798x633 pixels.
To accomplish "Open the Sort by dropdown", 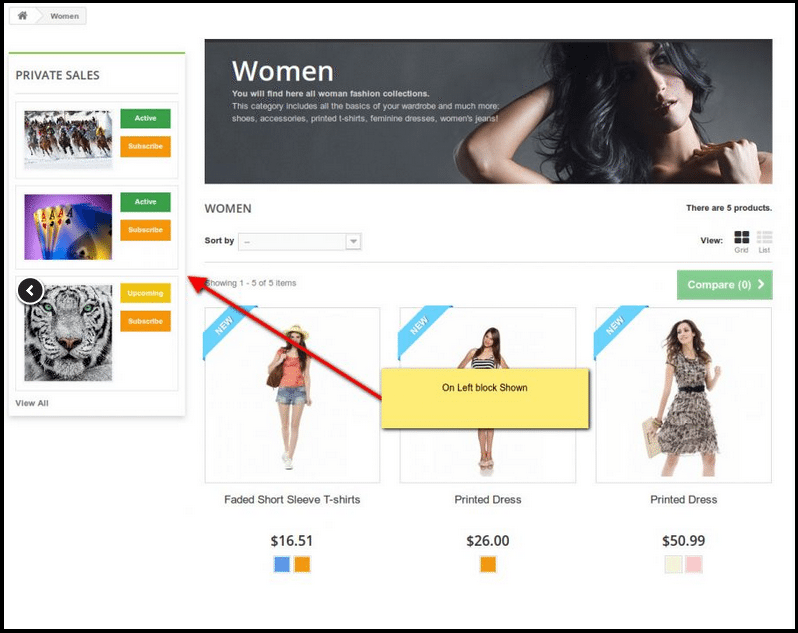I will point(300,242).
